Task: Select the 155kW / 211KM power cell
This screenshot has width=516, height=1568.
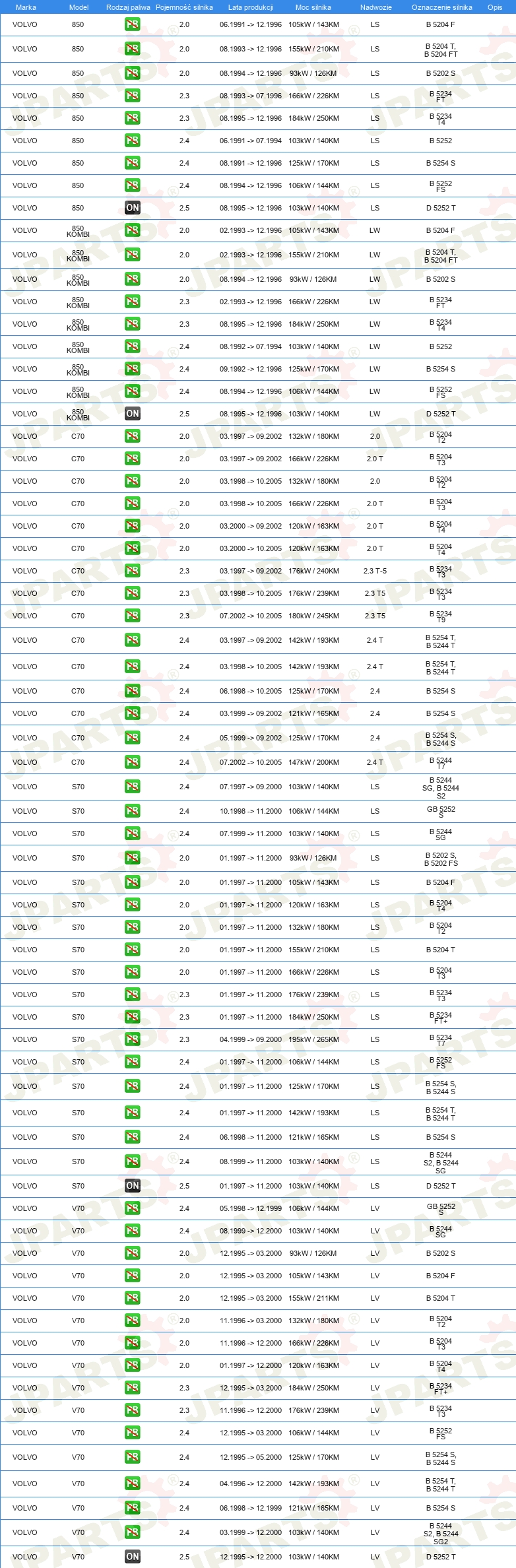Action: (314, 1298)
